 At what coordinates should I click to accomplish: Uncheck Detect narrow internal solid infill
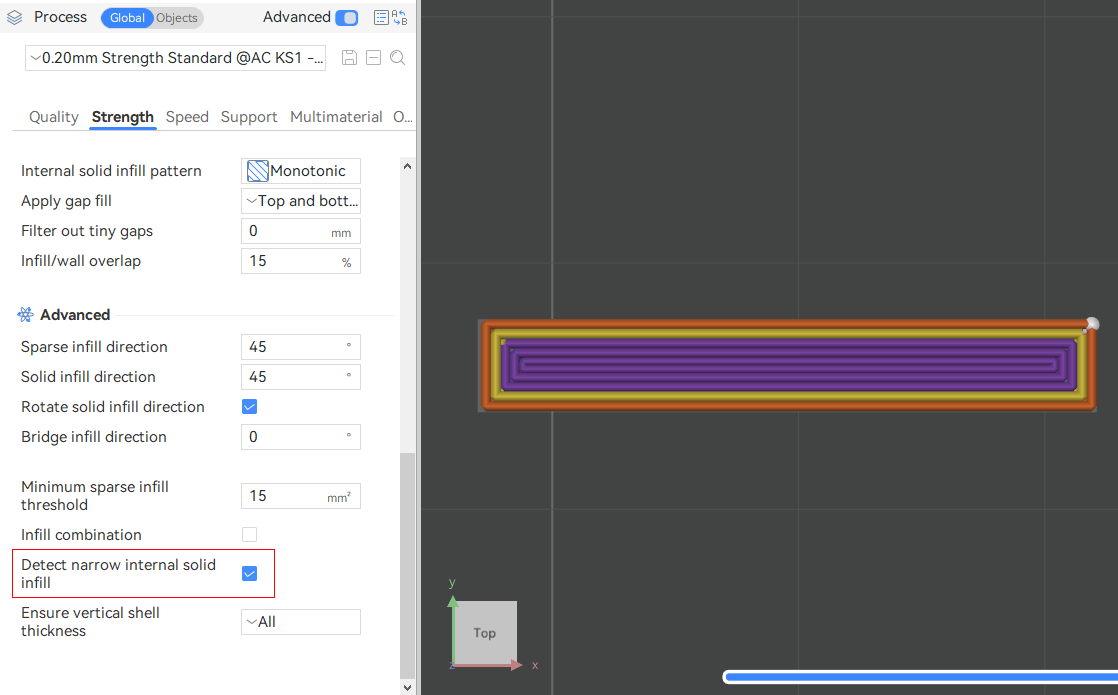point(250,574)
